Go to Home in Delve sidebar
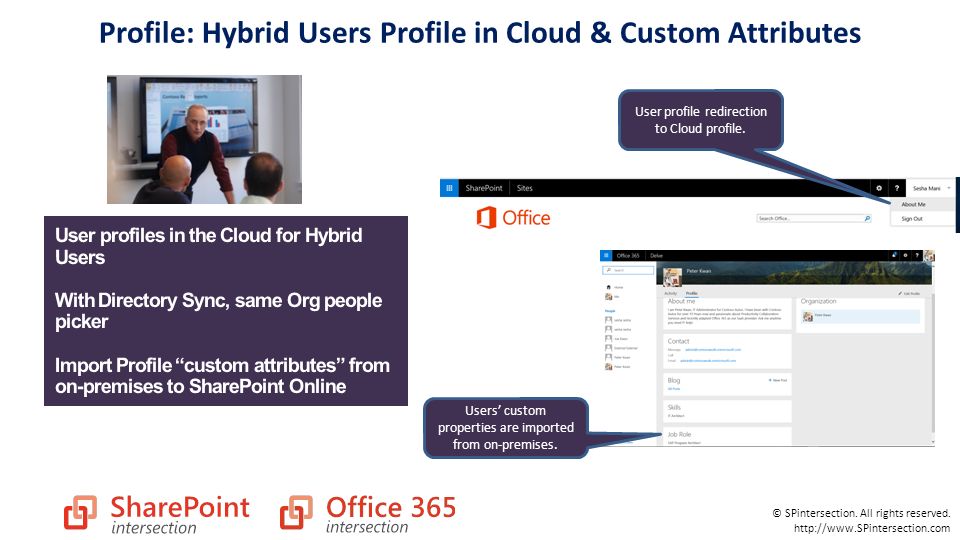This screenshot has width=960, height=540. [615, 287]
